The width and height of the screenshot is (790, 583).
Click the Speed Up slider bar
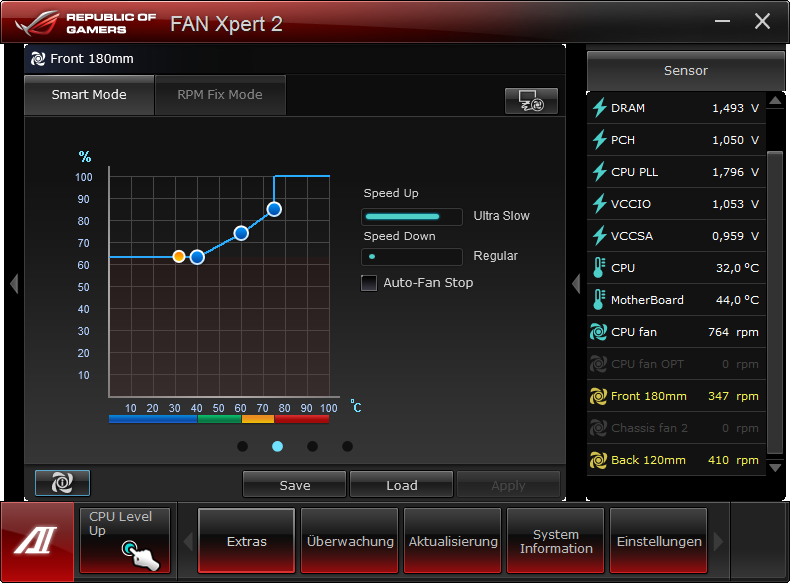tap(412, 217)
